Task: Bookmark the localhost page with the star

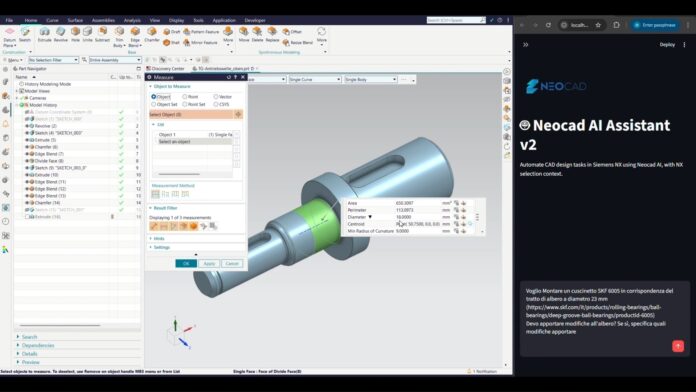Action: pyautogui.click(x=598, y=25)
